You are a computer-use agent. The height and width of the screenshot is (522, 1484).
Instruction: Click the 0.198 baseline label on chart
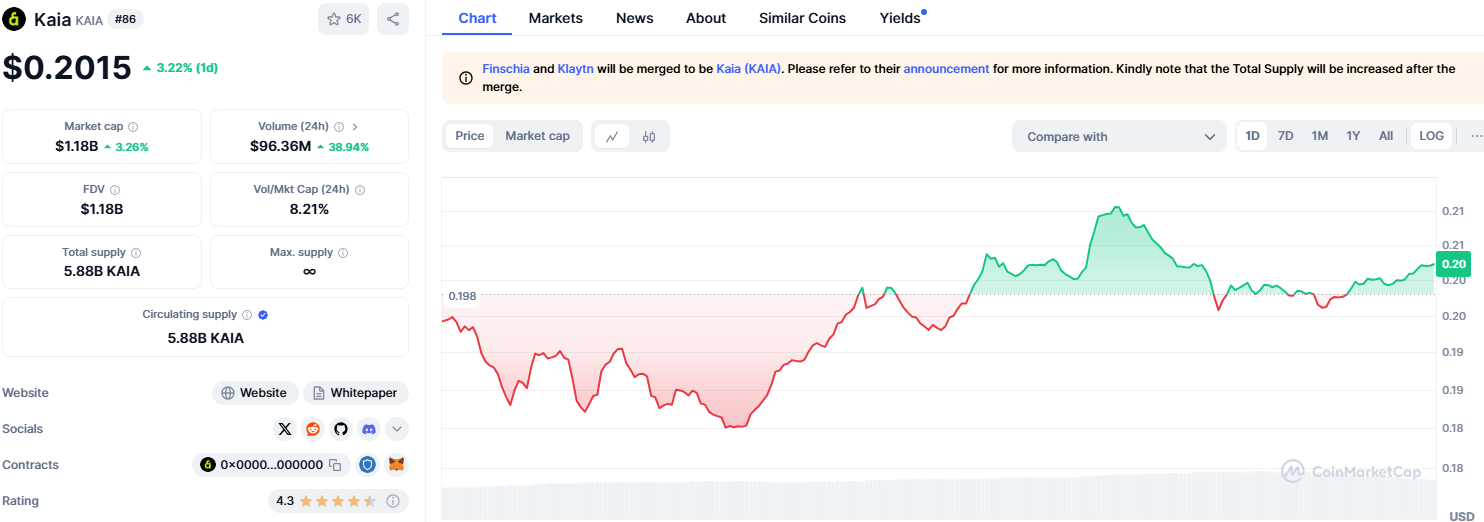click(462, 296)
